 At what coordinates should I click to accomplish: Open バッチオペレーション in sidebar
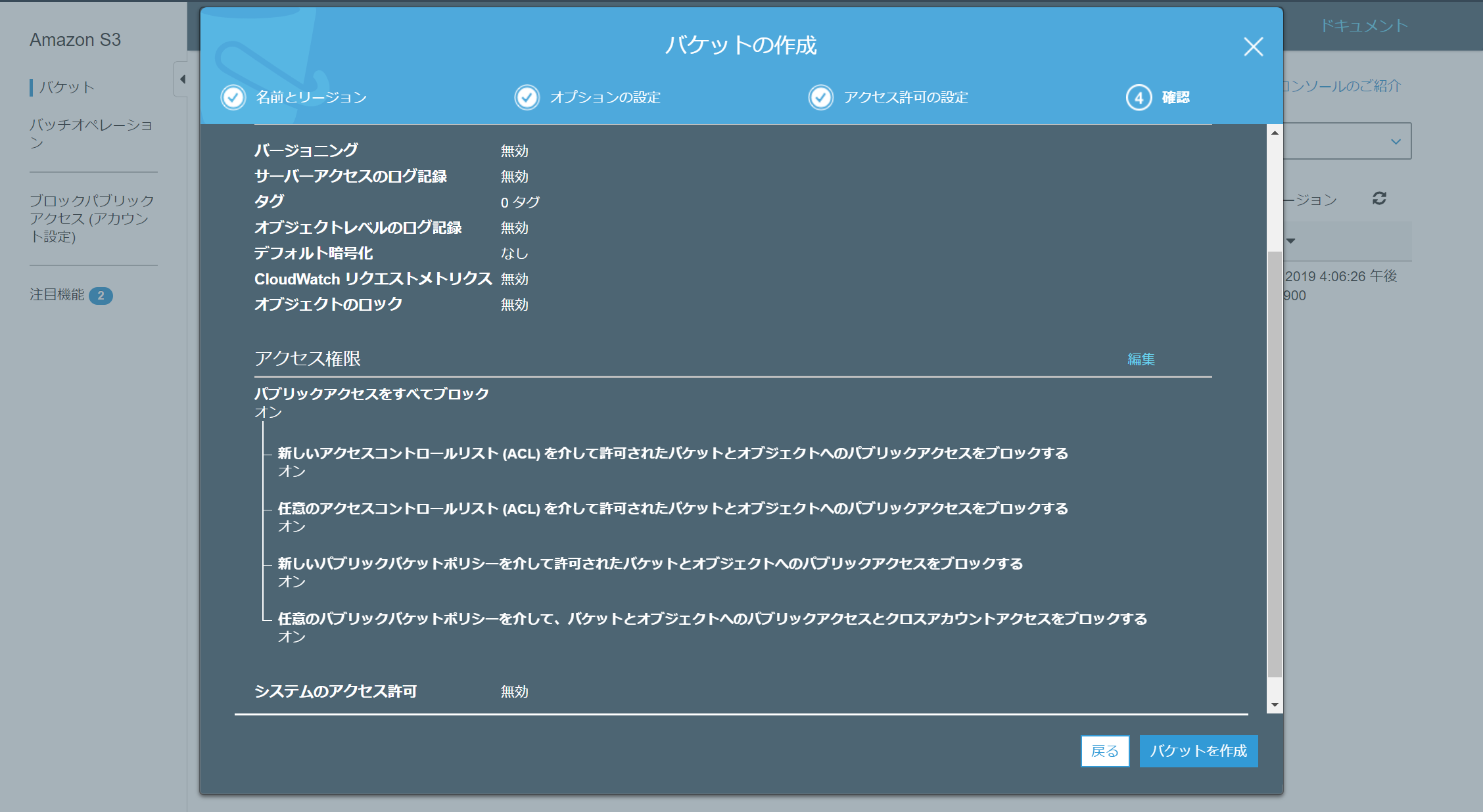91,133
